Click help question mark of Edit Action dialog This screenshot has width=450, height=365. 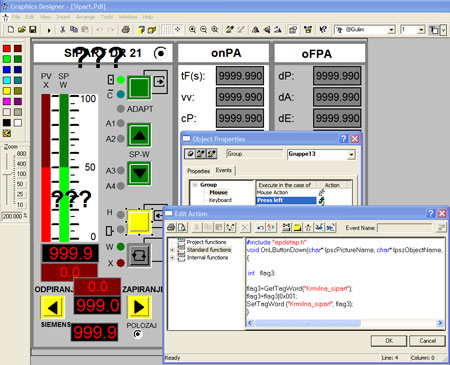pos(430,213)
